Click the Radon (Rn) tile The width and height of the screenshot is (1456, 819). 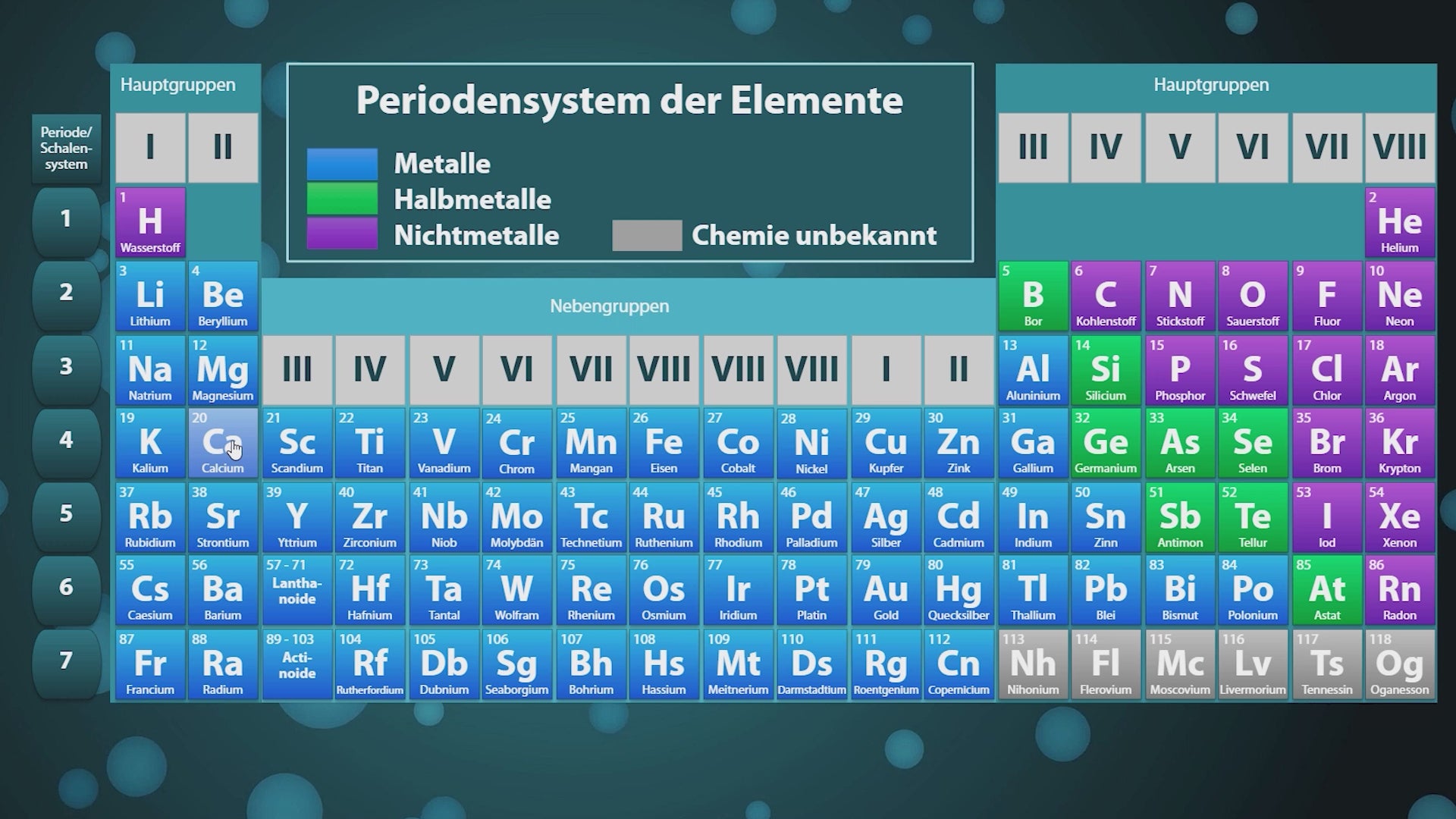point(1400,591)
